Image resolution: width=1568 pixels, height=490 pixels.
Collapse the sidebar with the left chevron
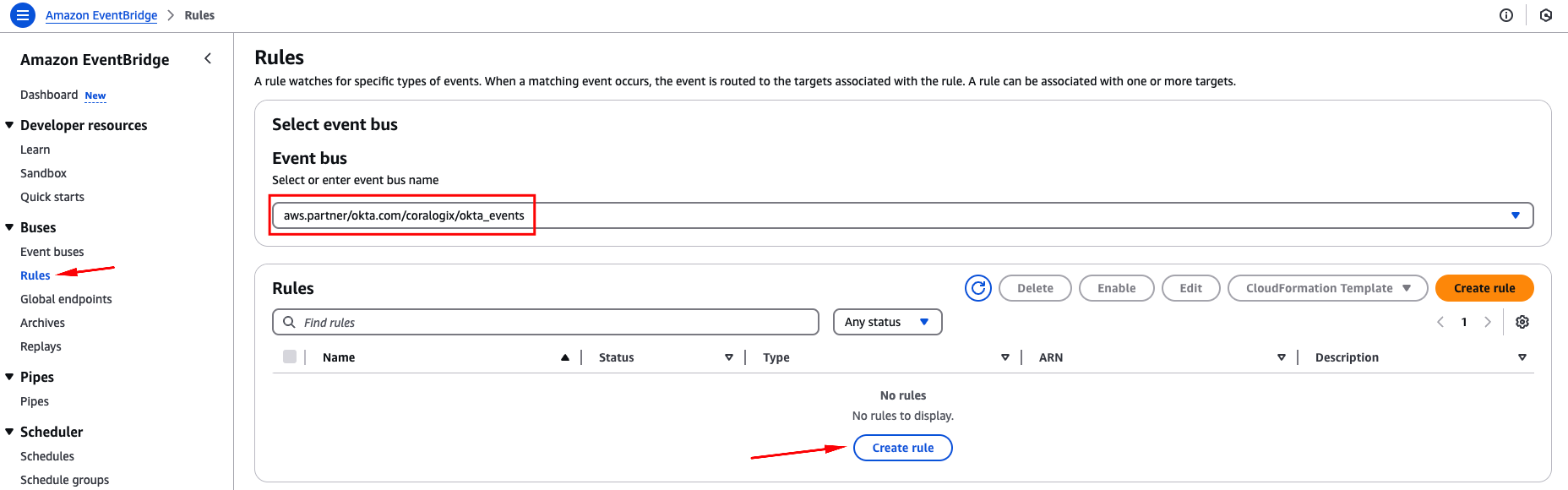pos(208,58)
